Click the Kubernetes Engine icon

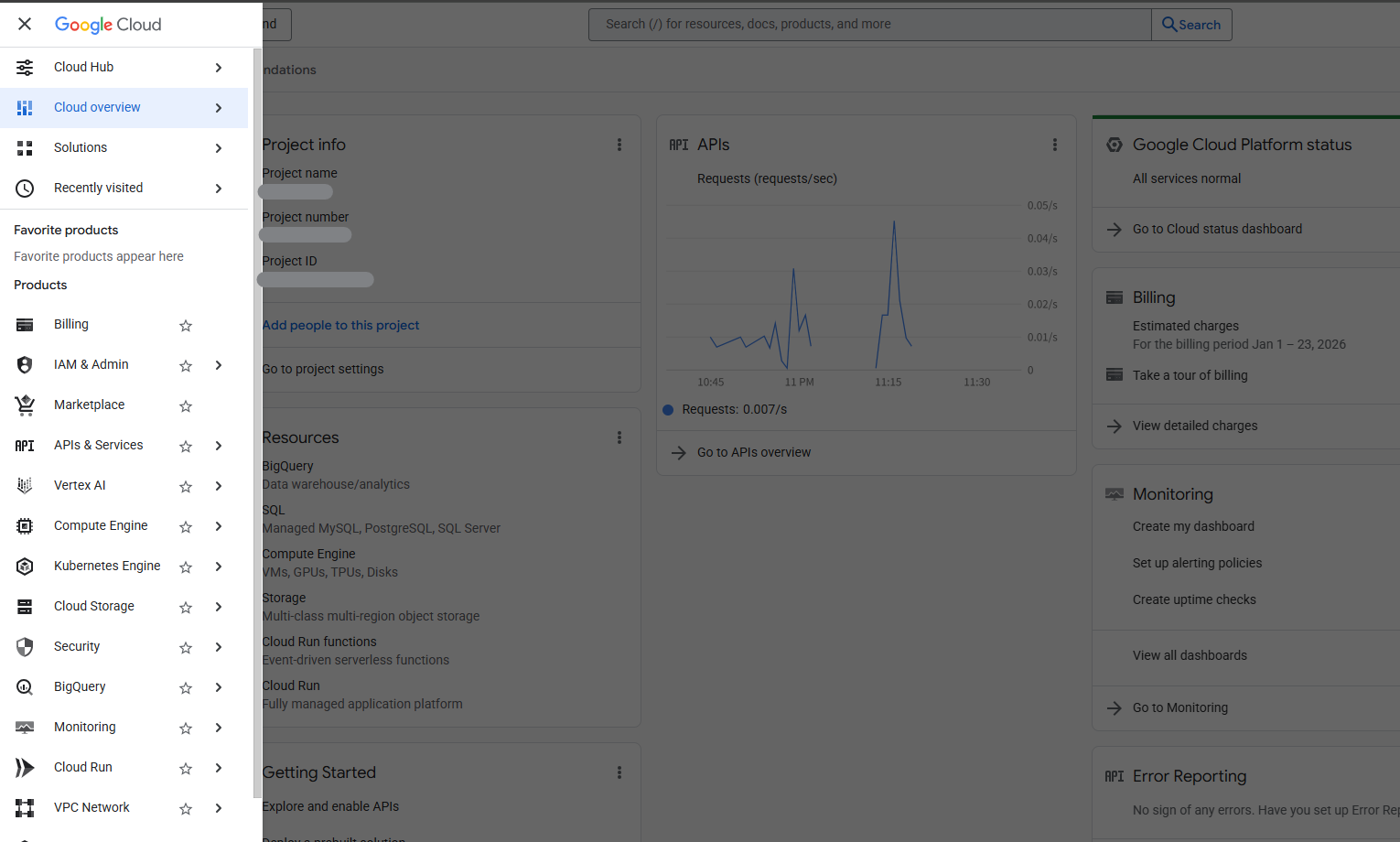pyautogui.click(x=25, y=566)
